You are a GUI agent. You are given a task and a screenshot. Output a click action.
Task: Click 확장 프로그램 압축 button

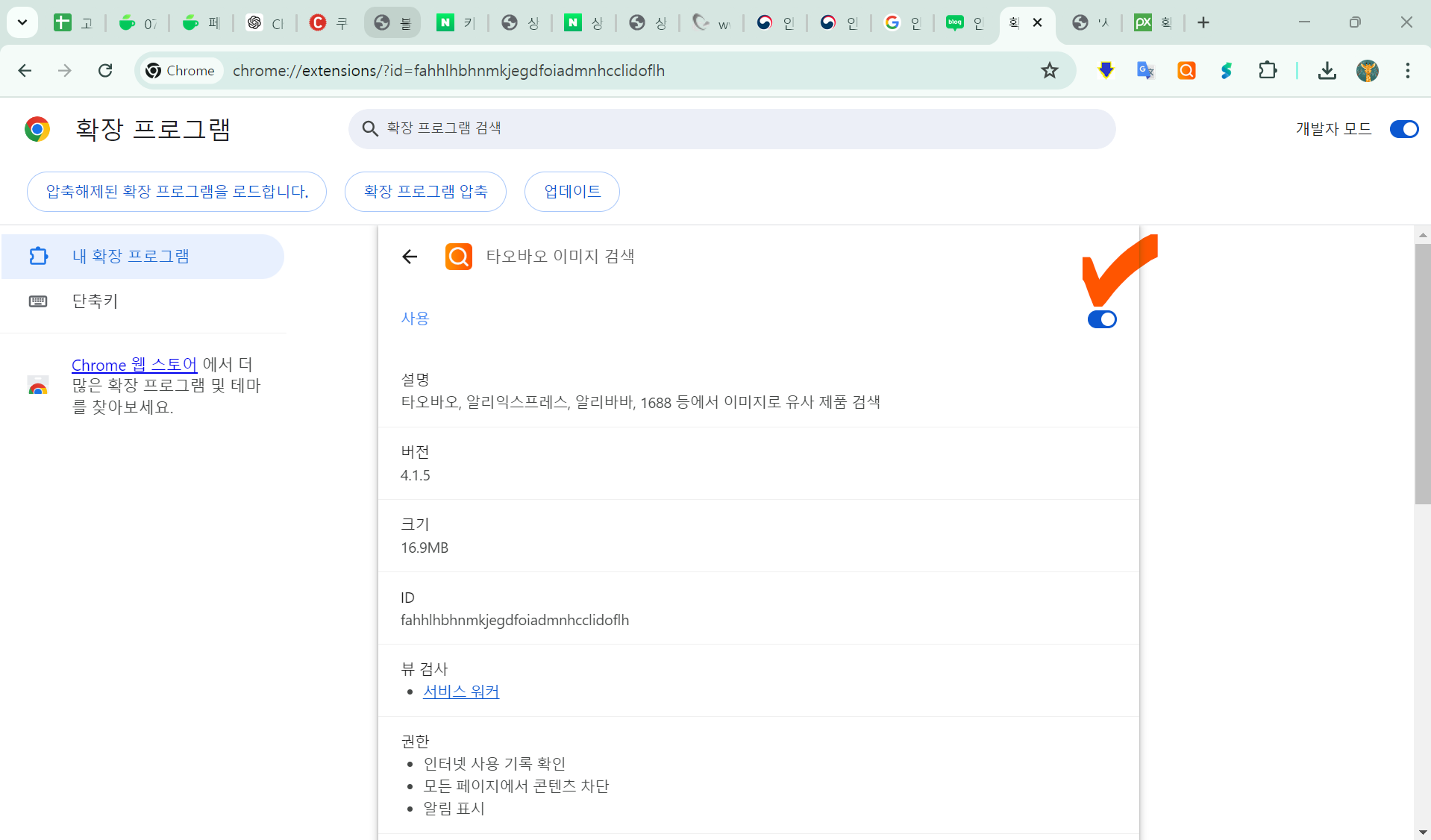[x=425, y=192]
